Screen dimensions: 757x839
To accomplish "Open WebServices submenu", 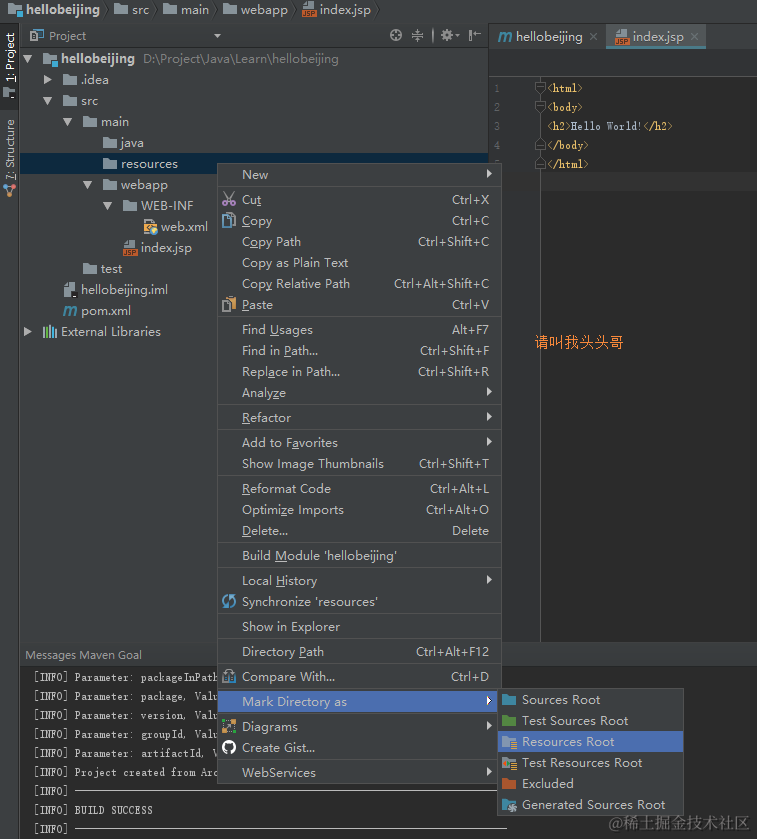I will 360,773.
